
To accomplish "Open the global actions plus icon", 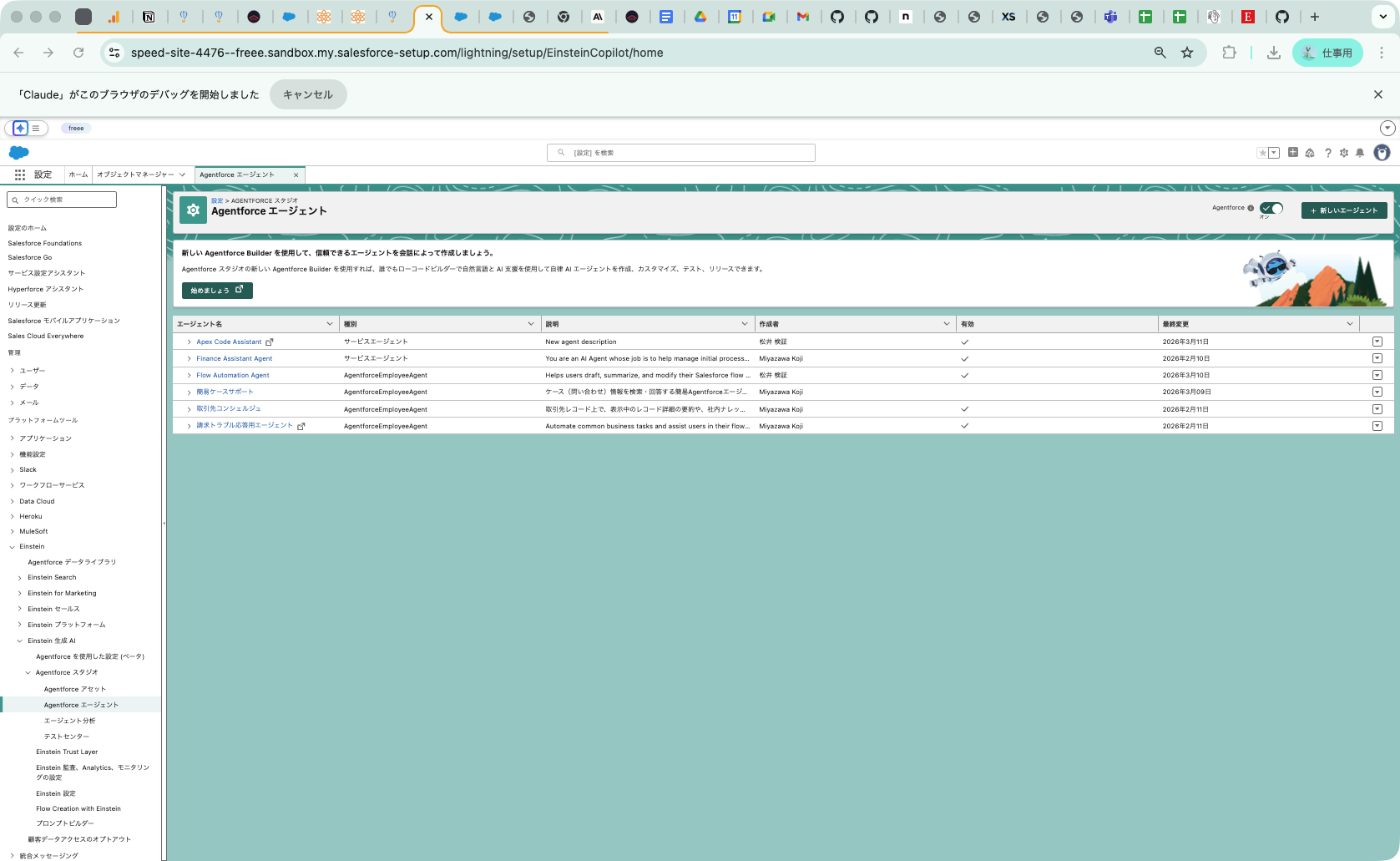I will coord(1293,152).
